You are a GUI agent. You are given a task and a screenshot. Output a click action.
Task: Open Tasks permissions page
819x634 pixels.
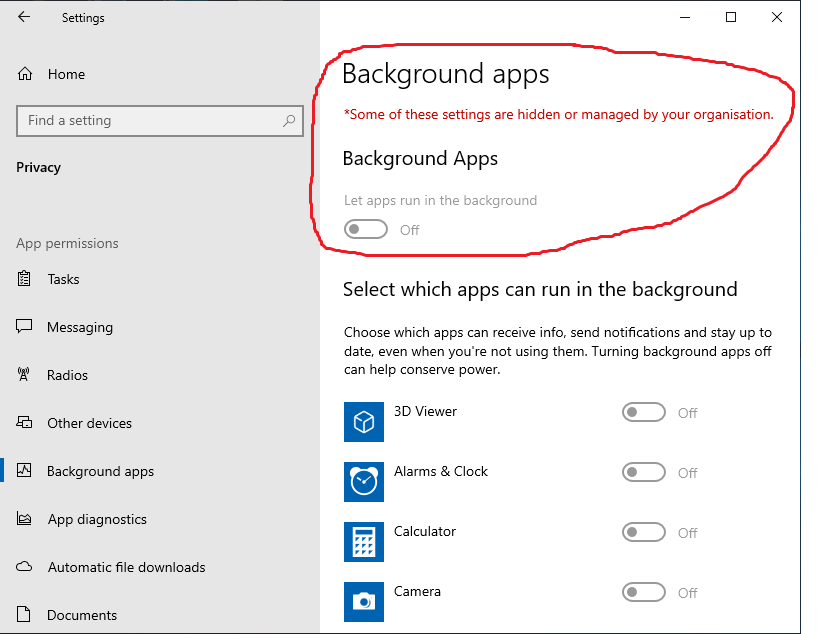[x=63, y=279]
